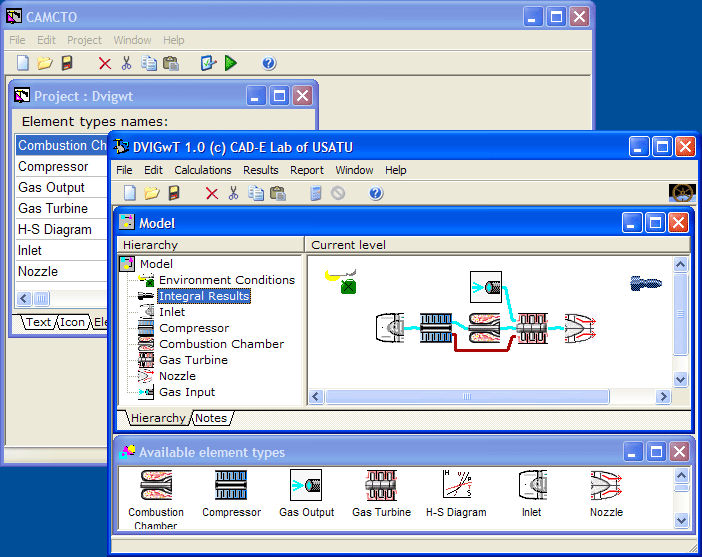Click New project icon in CAMCTO toolbar
Image resolution: width=702 pixels, height=557 pixels.
point(23,63)
